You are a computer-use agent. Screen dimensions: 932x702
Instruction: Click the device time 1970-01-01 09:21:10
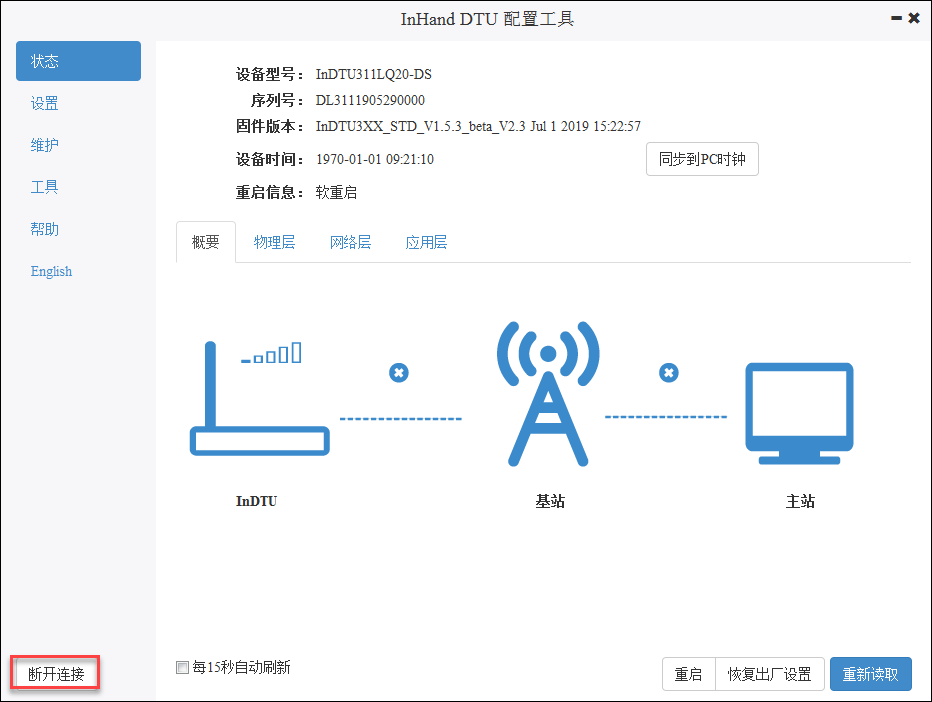(x=375, y=159)
